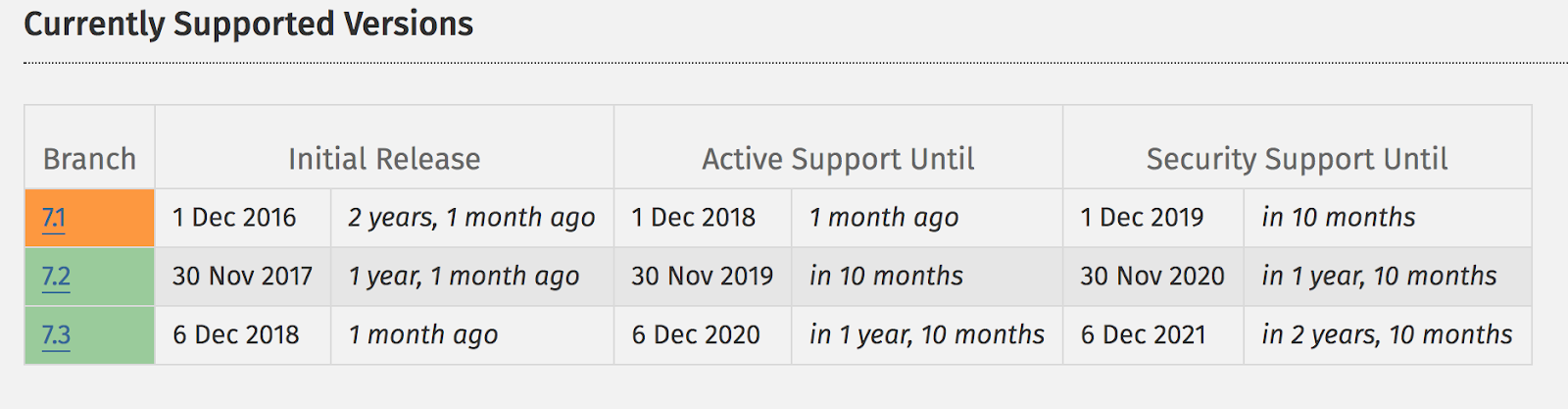Viewport: 1568px width, 409px height.
Task: Click the 'in 2 years, 10 months' cell
Action: (1387, 335)
